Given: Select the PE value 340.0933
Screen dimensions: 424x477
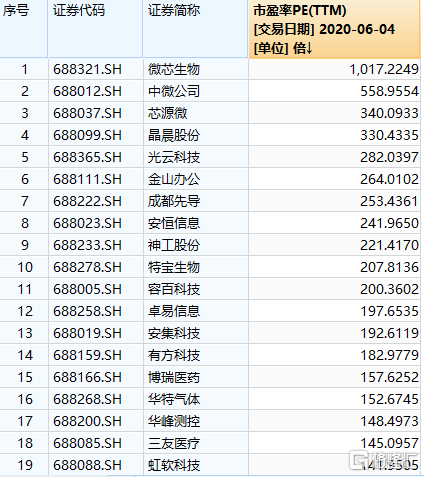Looking at the screenshot, I should click(x=389, y=113).
